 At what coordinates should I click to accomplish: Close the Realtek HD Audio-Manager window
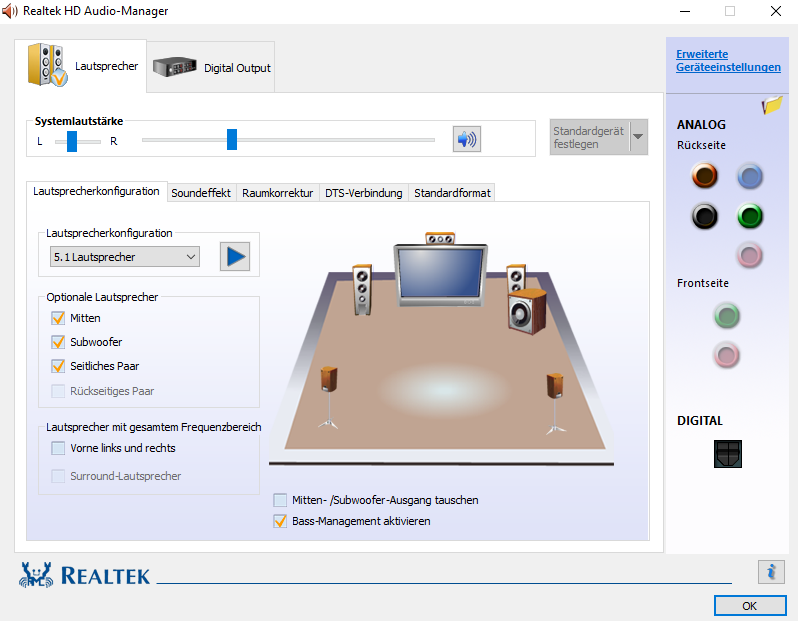tap(776, 11)
